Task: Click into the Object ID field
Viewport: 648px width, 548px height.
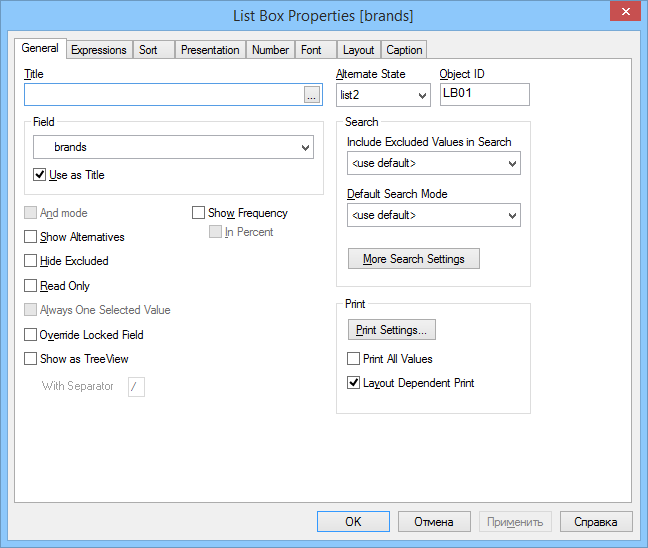Action: [484, 94]
